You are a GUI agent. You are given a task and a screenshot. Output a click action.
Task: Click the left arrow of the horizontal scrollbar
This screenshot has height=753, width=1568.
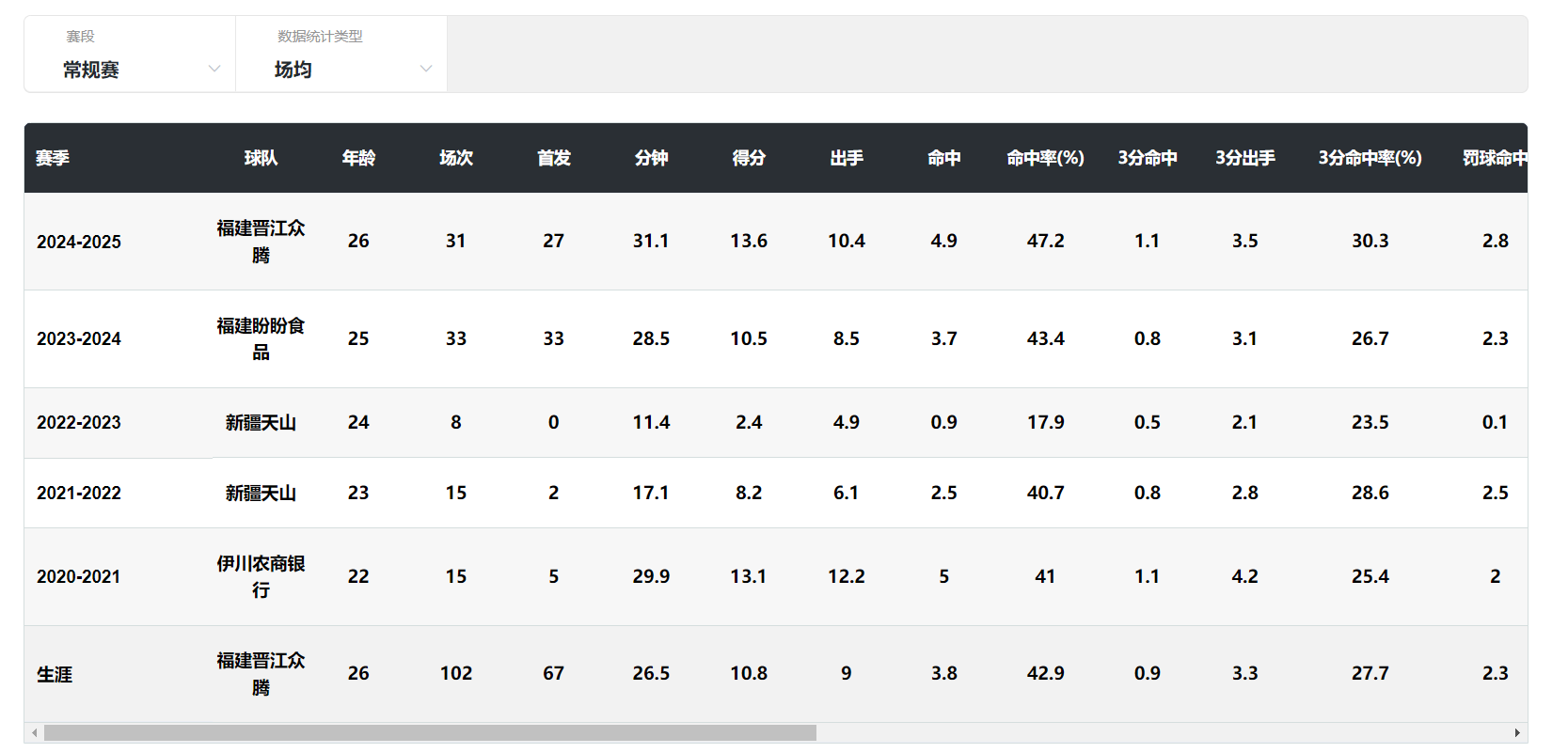click(x=35, y=732)
